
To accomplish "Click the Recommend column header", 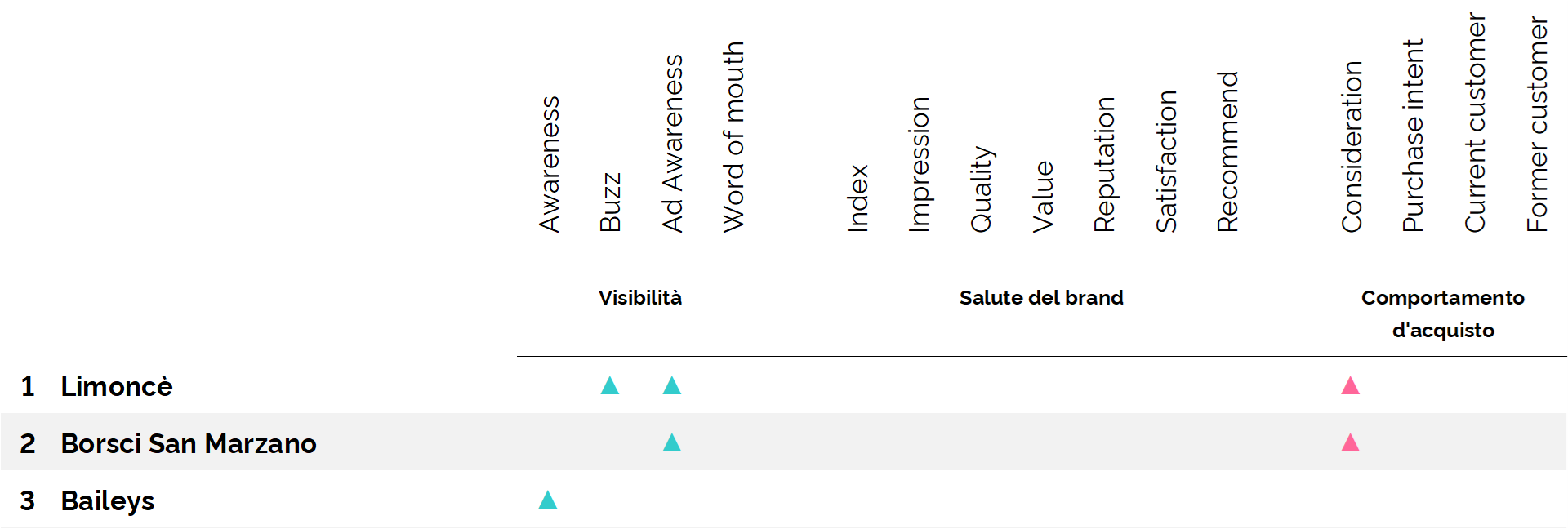I will [x=1228, y=152].
